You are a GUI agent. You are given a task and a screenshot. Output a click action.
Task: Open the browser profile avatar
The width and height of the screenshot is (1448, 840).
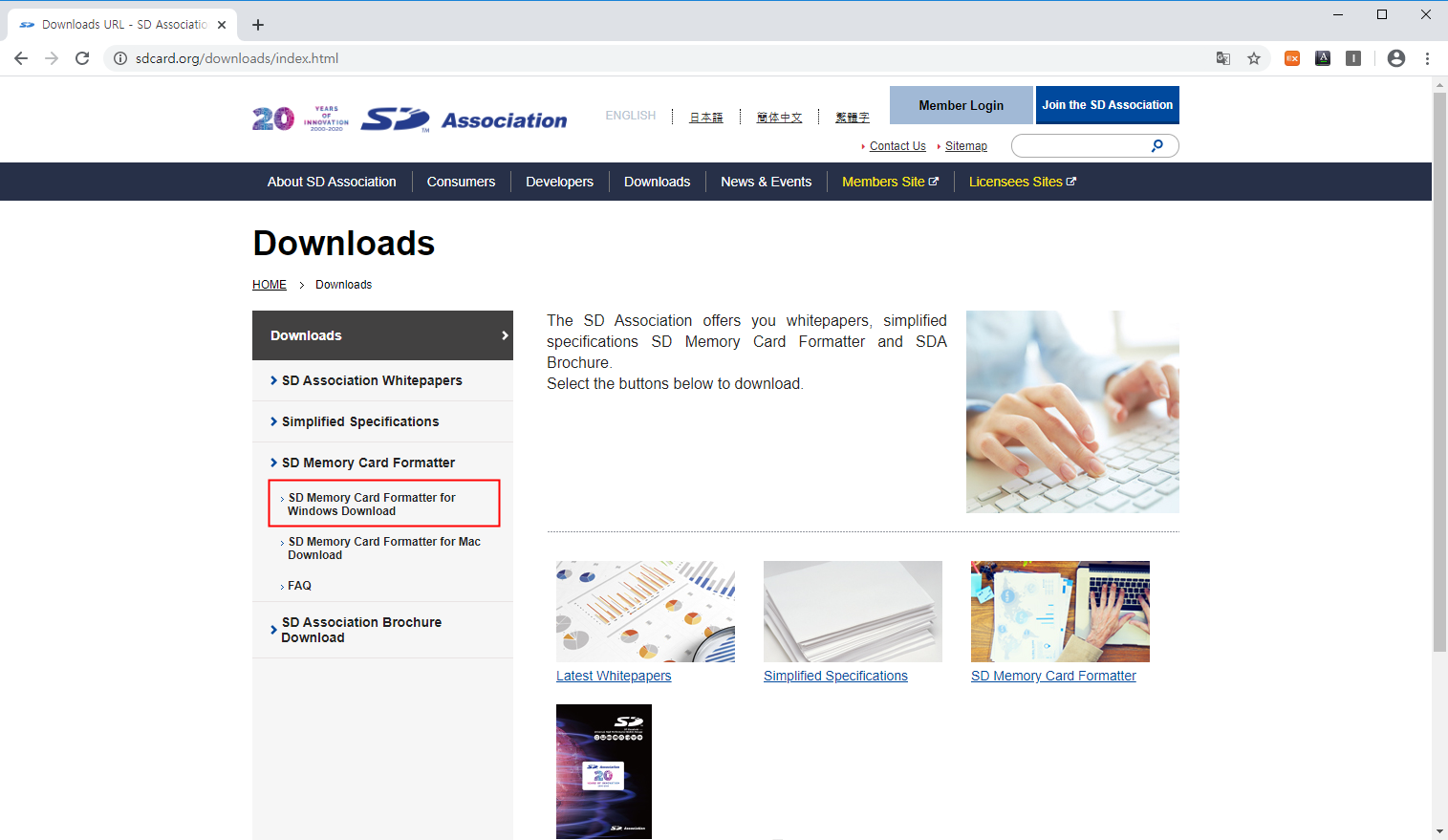(1396, 58)
